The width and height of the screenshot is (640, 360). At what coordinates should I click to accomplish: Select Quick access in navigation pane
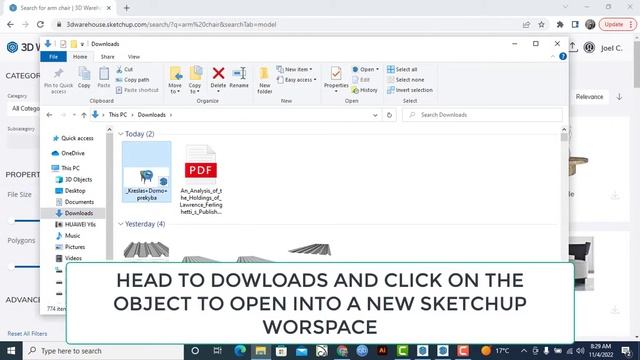73,138
